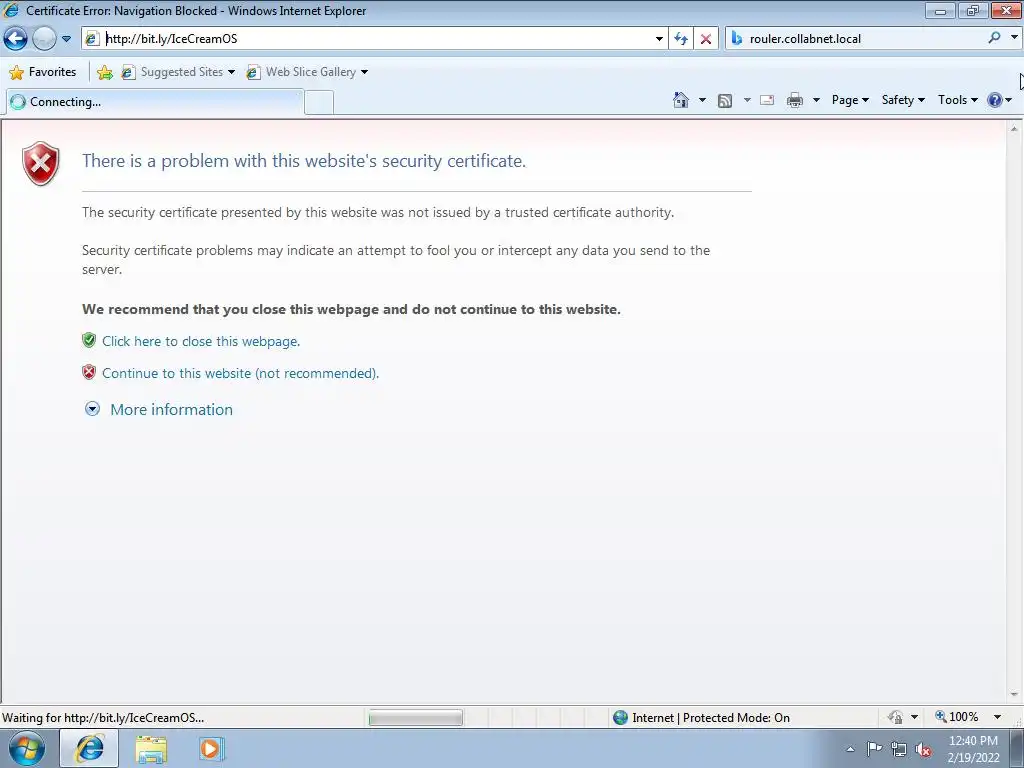Click the Home icon in command bar
The width and height of the screenshot is (1024, 768).
(x=680, y=100)
